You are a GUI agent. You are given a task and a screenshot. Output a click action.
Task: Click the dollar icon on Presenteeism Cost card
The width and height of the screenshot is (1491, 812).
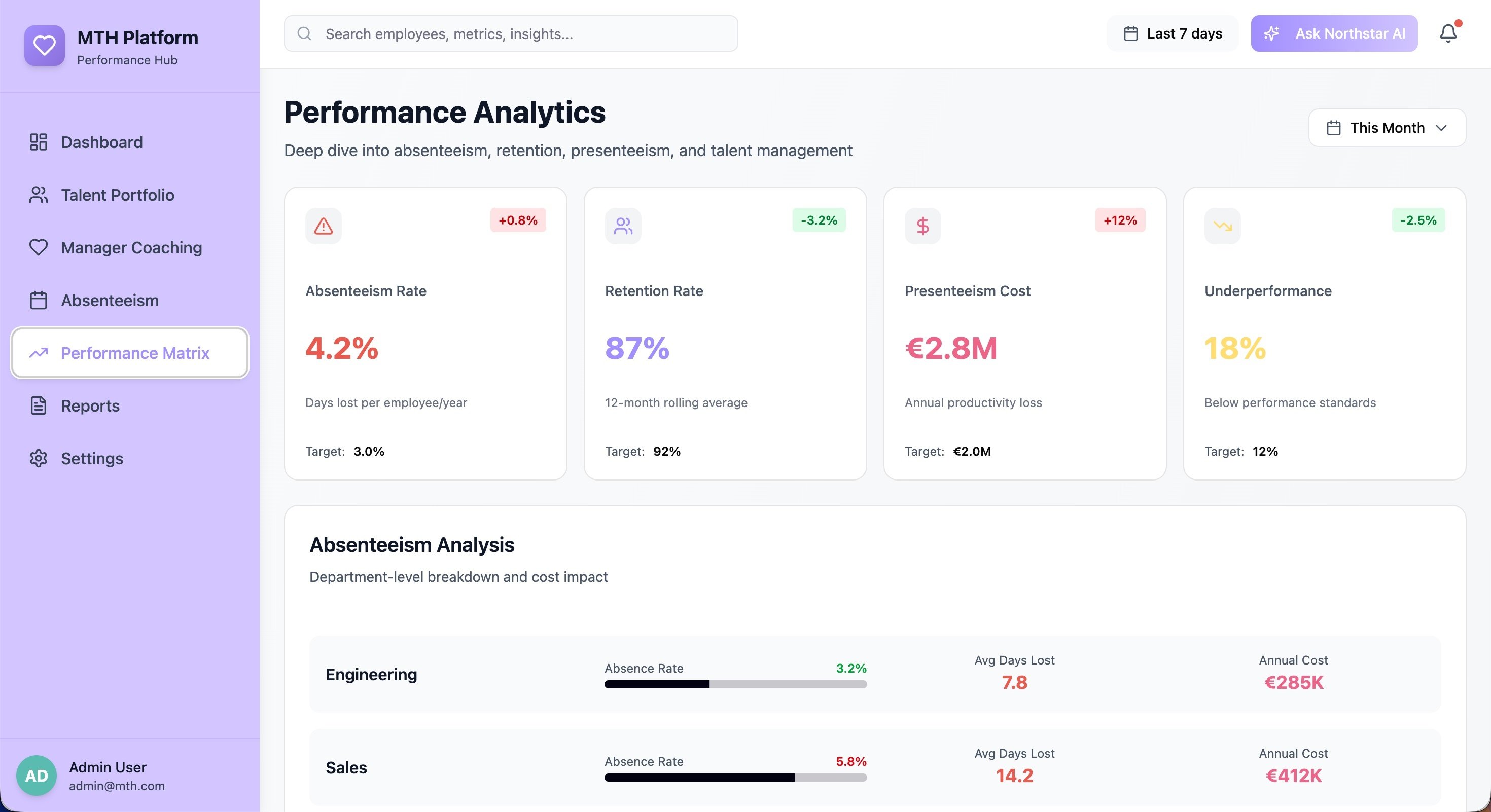(922, 226)
